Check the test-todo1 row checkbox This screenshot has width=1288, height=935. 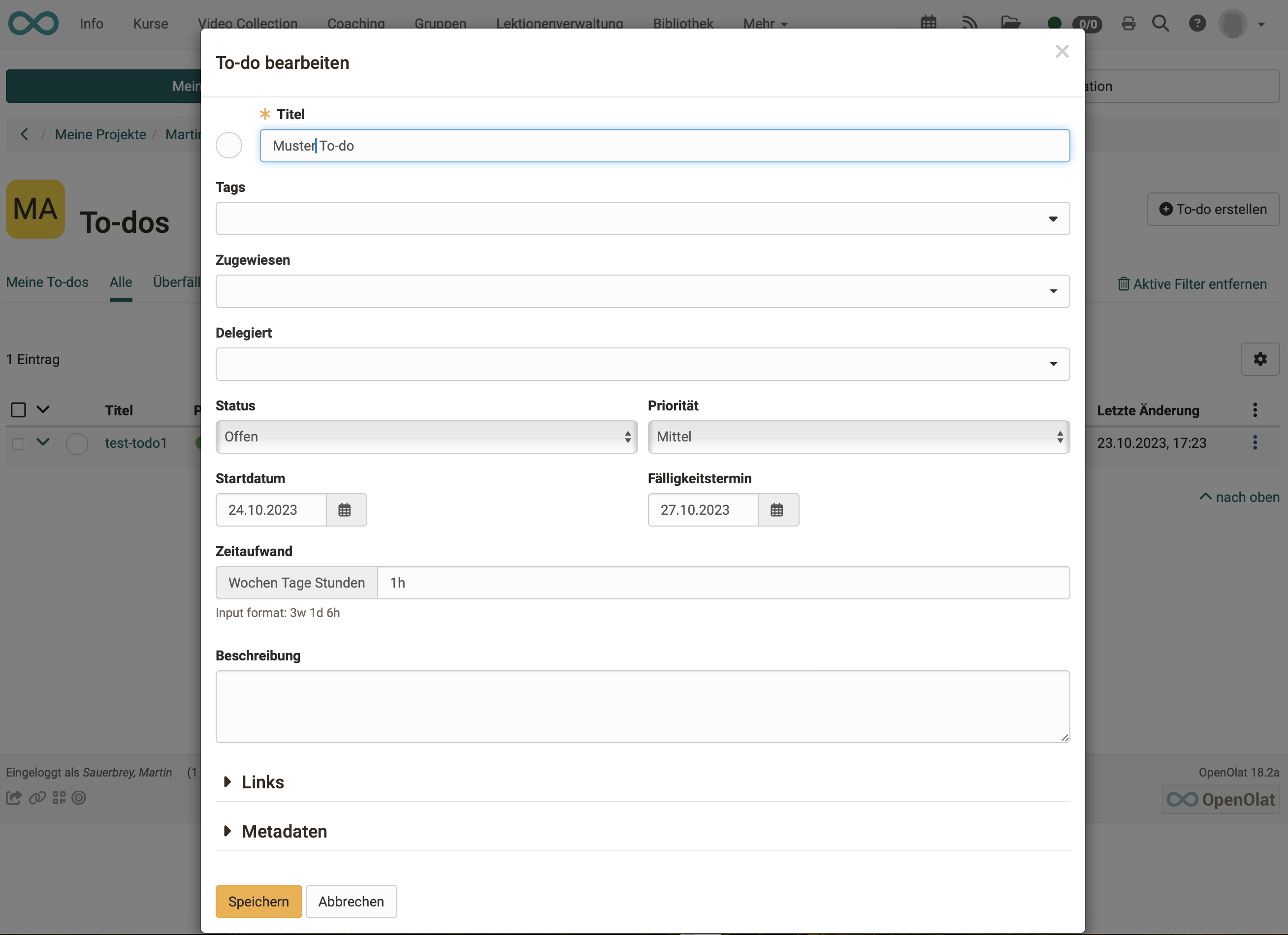coord(18,443)
